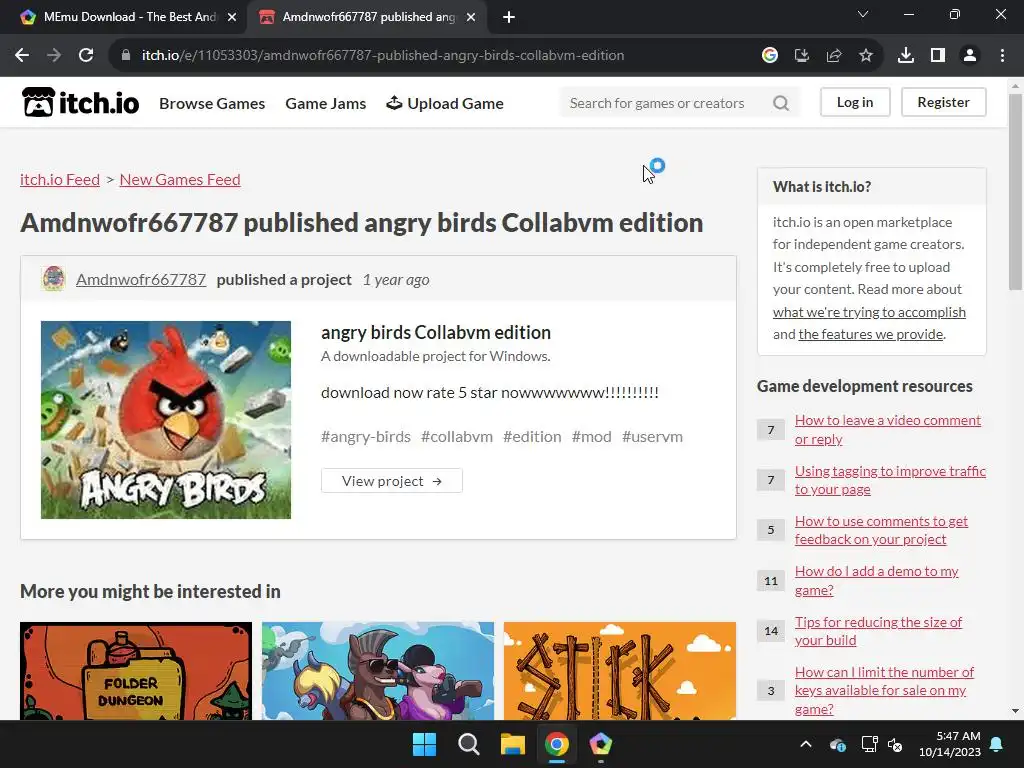This screenshot has width=1024, height=768.
Task: Open the Stick game thumbnail
Action: coord(620,671)
